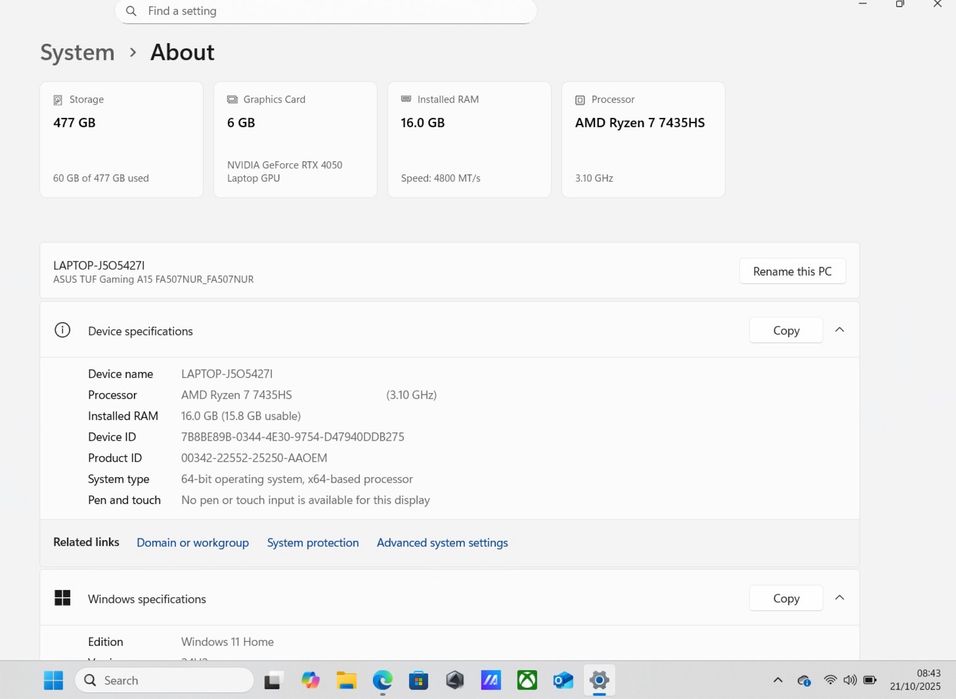956x699 pixels.
Task: Open Task View from the taskbar
Action: pyautogui.click(x=273, y=680)
